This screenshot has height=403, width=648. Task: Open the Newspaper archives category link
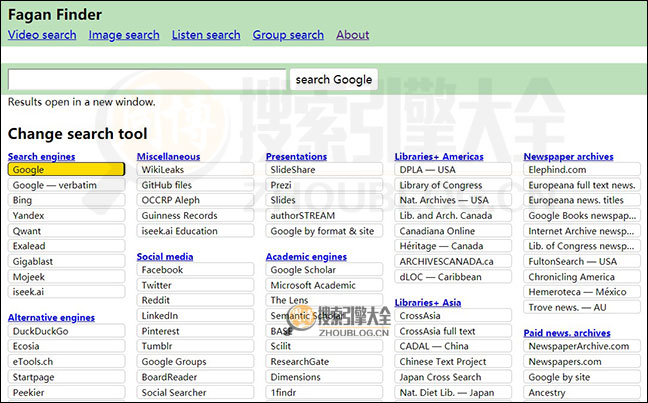[x=568, y=157]
